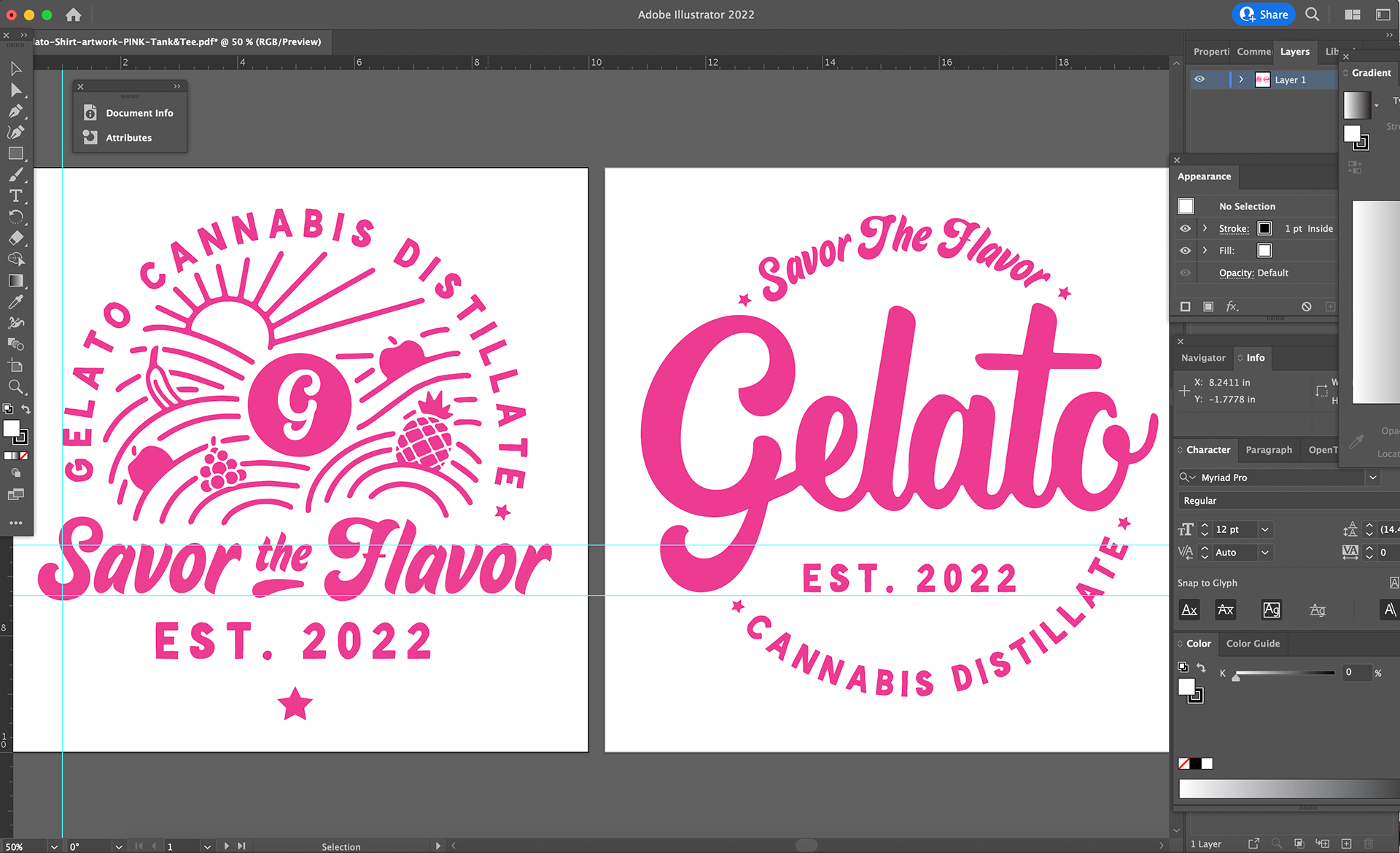Image resolution: width=1400 pixels, height=853 pixels.
Task: Switch to Properties tab
Action: [x=1211, y=52]
